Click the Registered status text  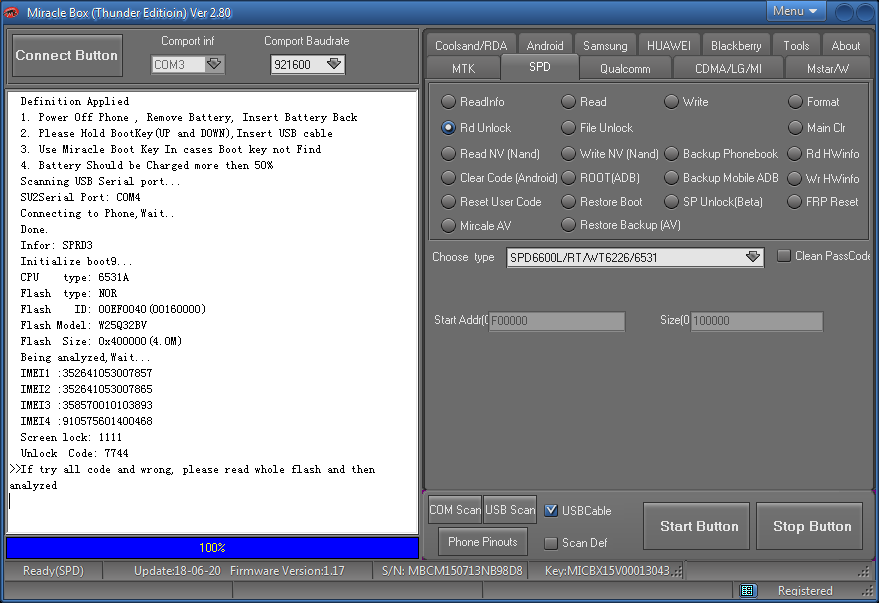click(805, 591)
